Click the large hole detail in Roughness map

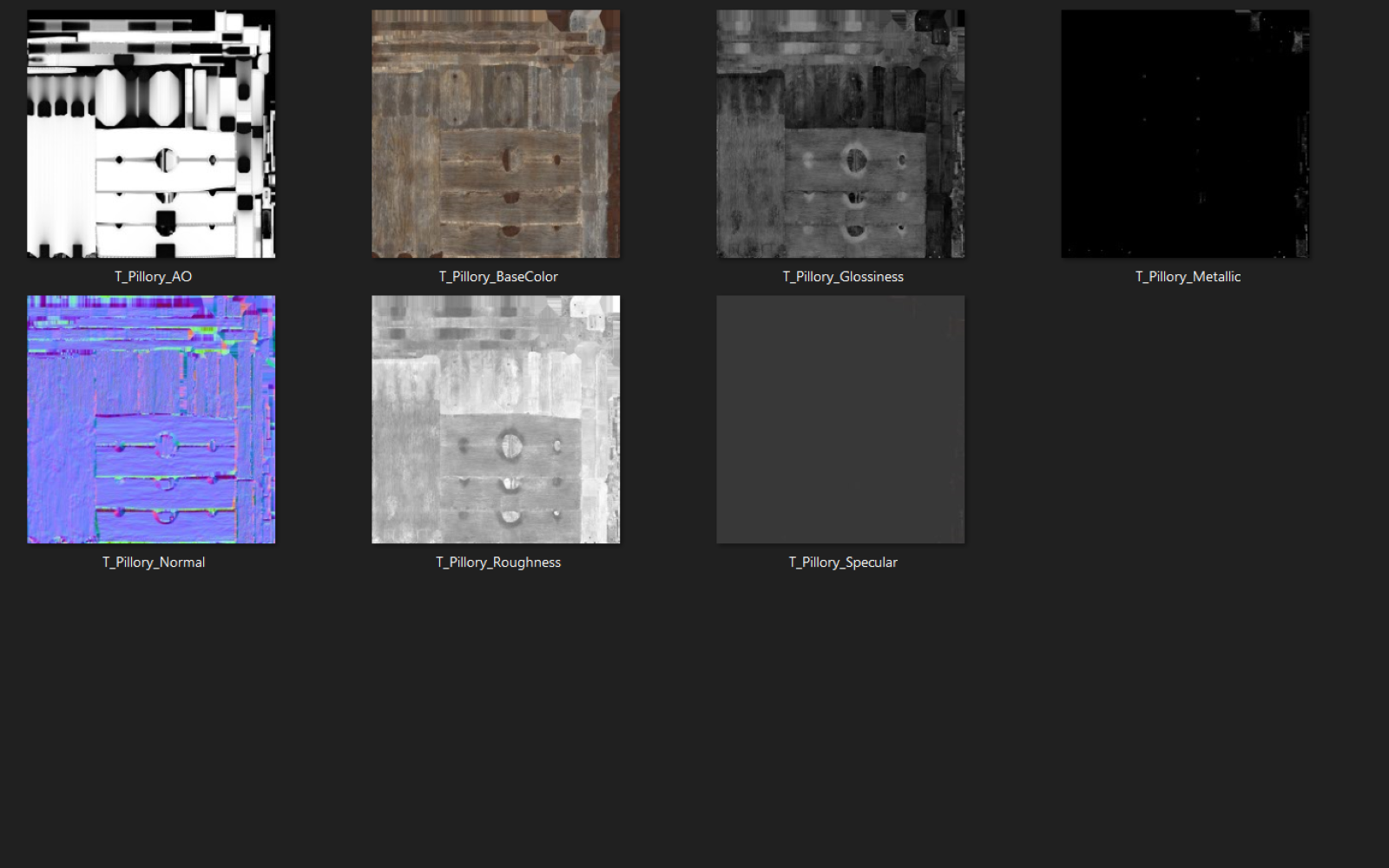point(510,445)
